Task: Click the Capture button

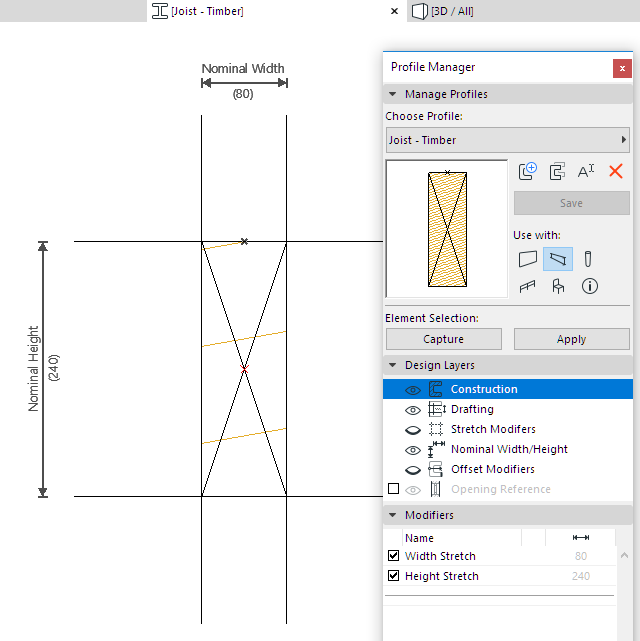Action: coord(444,339)
